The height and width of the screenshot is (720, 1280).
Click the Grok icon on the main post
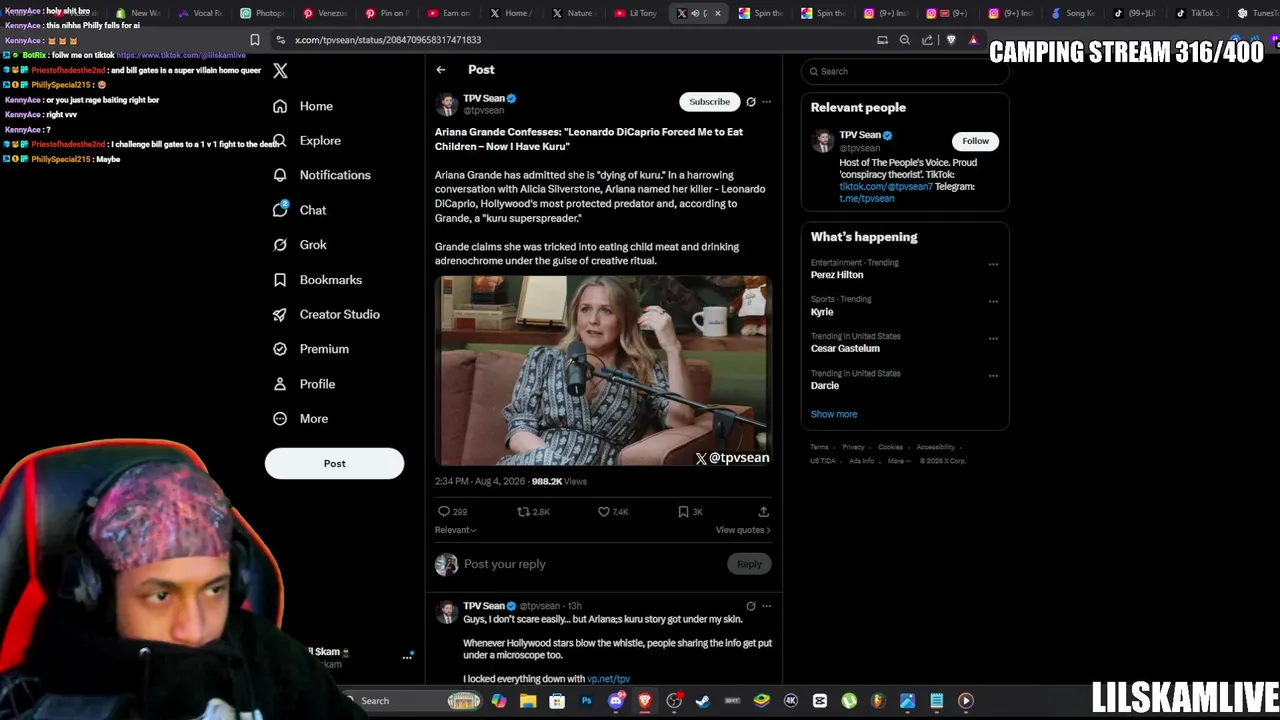[x=751, y=102]
